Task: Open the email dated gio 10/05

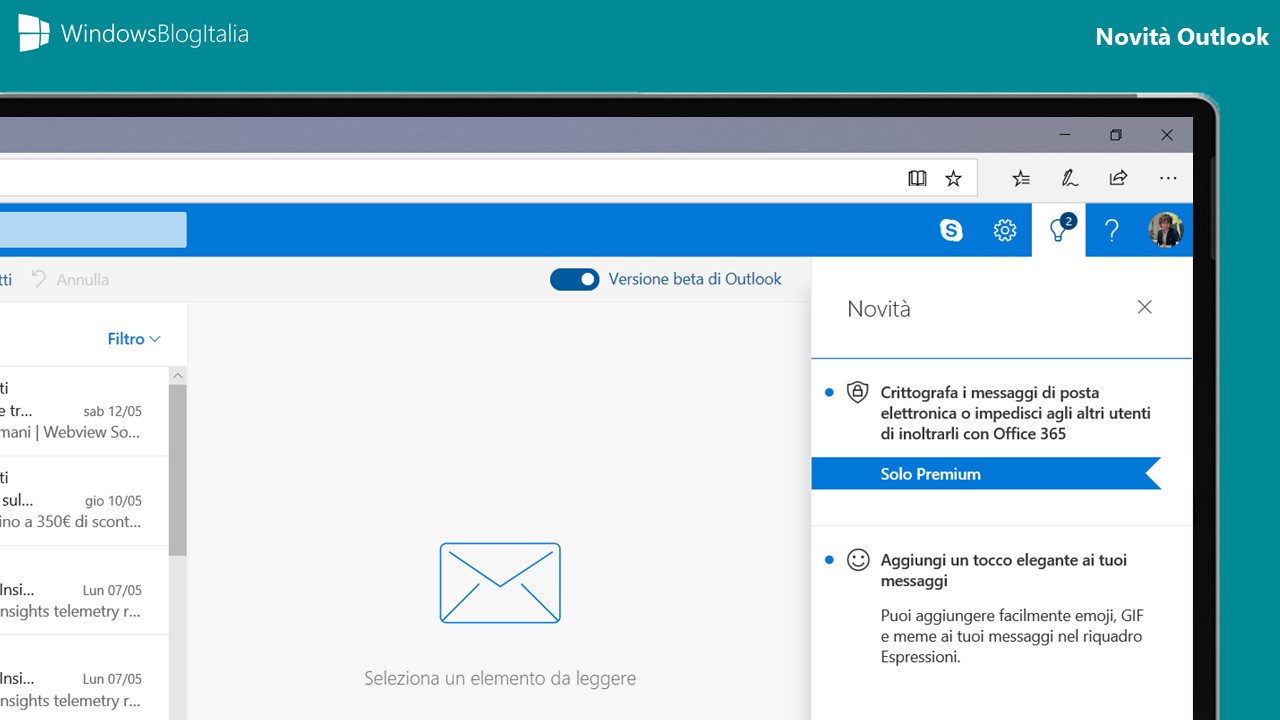Action: pos(84,501)
